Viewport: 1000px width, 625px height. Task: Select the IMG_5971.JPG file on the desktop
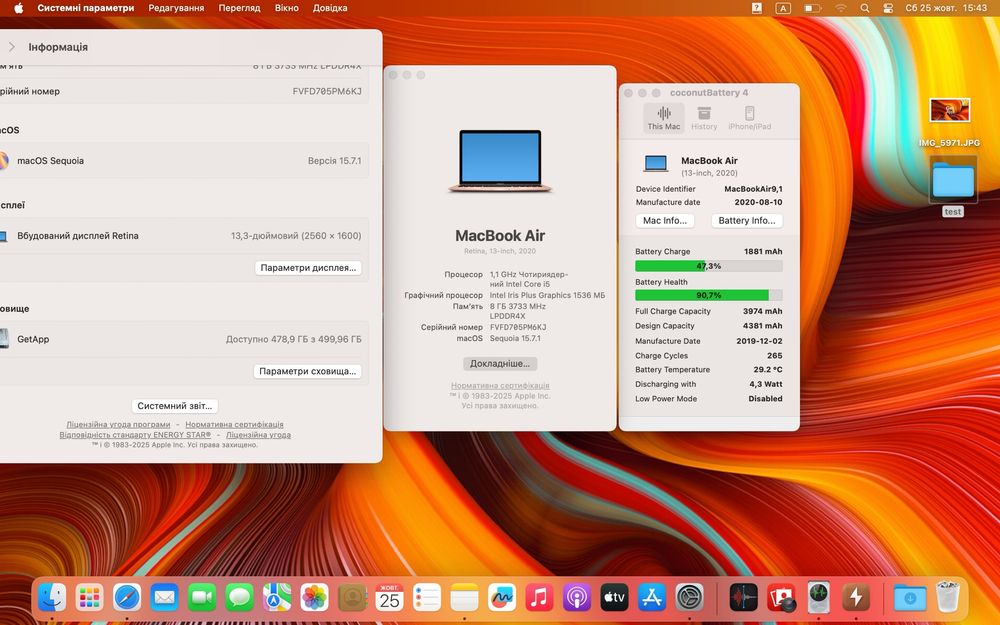tap(950, 122)
